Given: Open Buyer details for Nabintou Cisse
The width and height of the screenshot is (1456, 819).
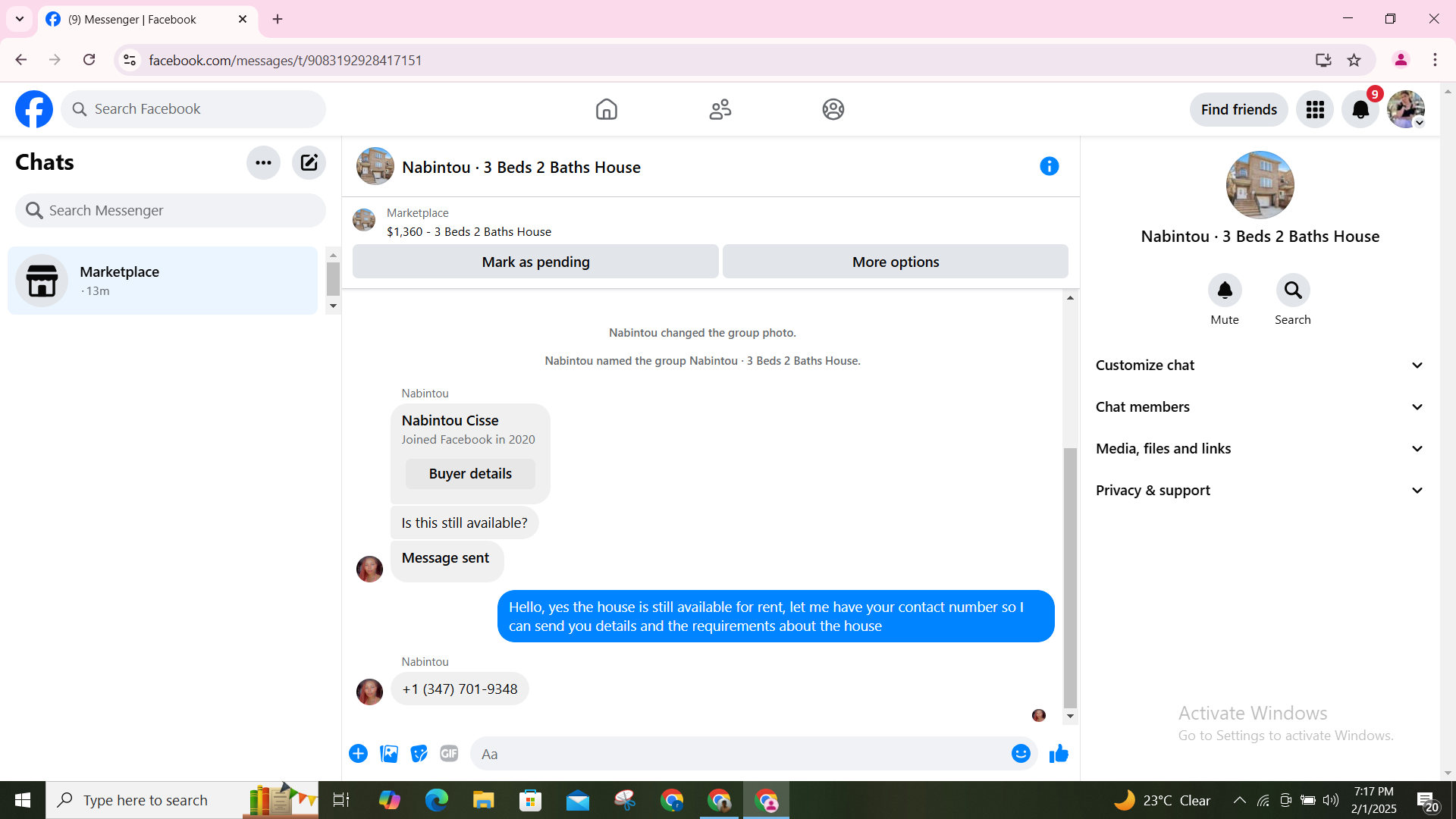Looking at the screenshot, I should tap(470, 474).
